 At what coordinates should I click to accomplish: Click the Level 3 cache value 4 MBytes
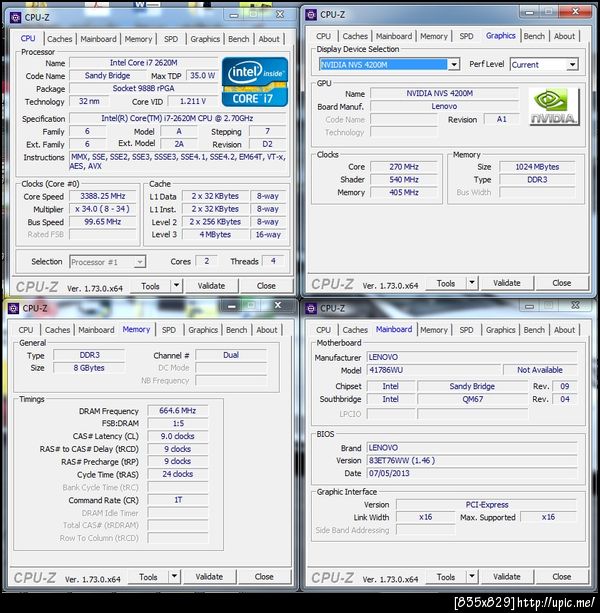click(215, 235)
